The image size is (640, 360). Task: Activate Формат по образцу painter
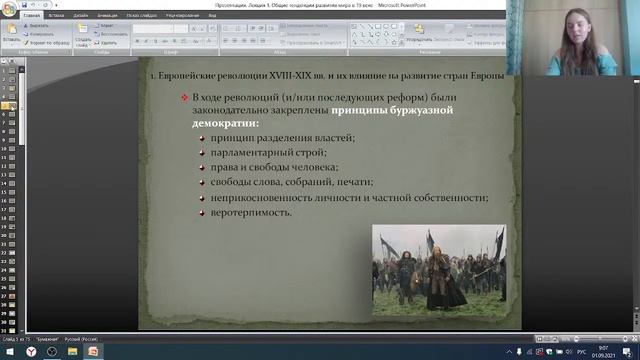click(46, 42)
